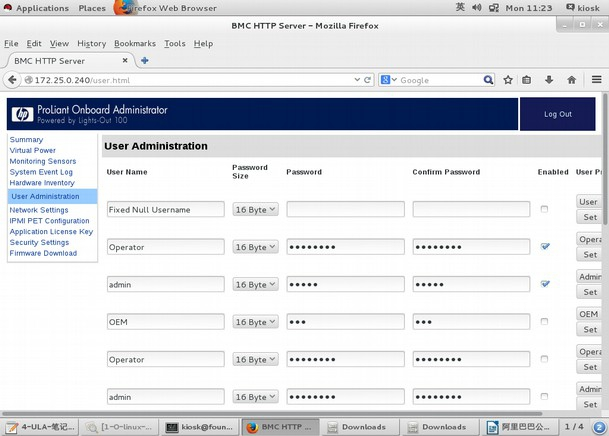Close the BMC HTTP Server tab

click(x=125, y=61)
